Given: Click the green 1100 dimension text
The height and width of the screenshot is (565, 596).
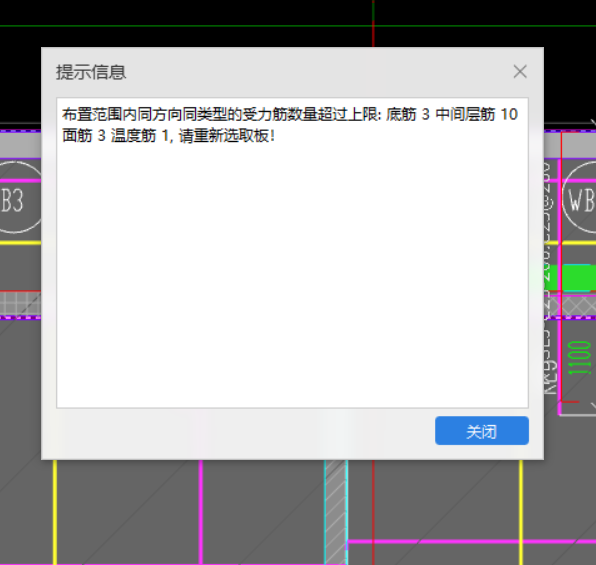Looking at the screenshot, I should click(579, 357).
